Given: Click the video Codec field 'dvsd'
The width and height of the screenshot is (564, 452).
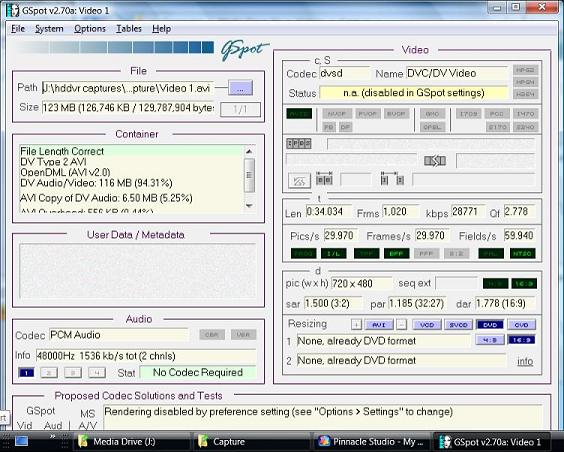Looking at the screenshot, I should tap(344, 73).
